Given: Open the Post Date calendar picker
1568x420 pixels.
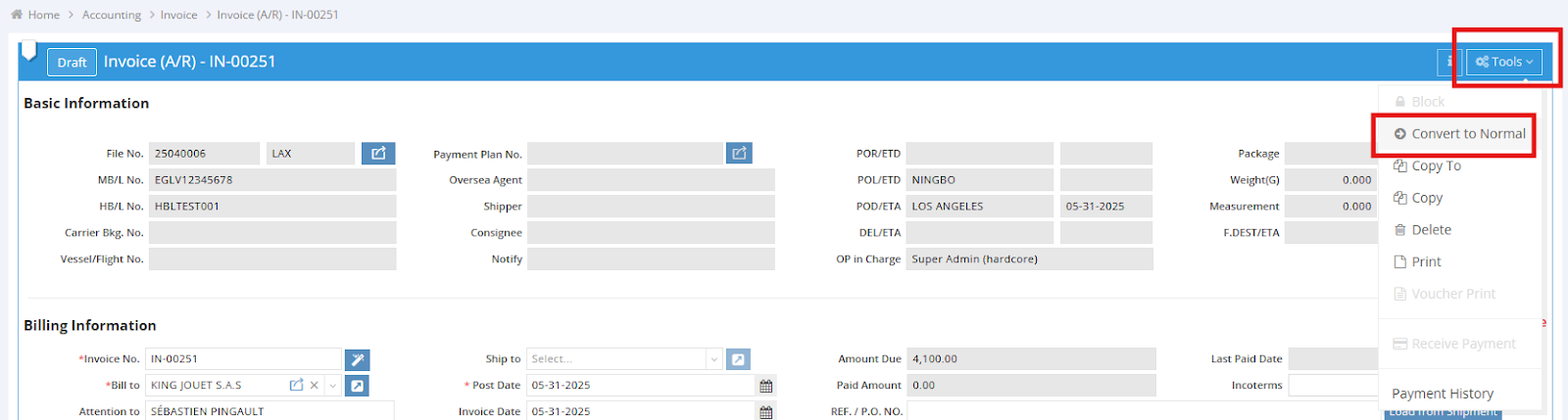Looking at the screenshot, I should click(x=766, y=386).
